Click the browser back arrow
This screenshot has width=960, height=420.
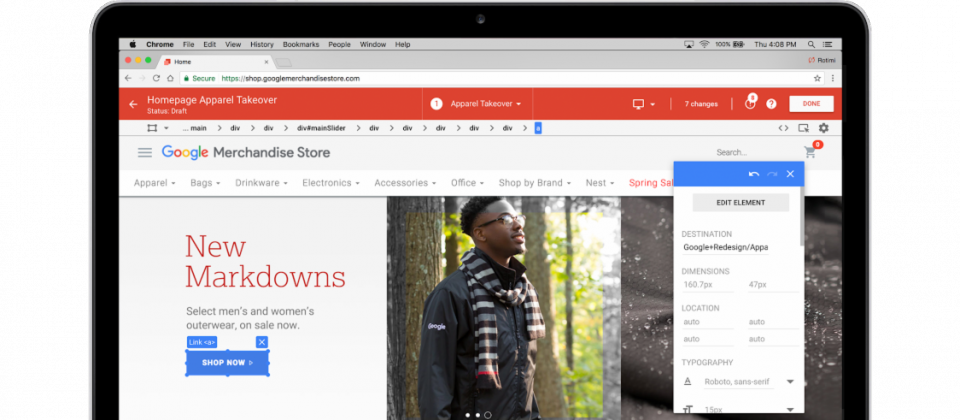128,78
